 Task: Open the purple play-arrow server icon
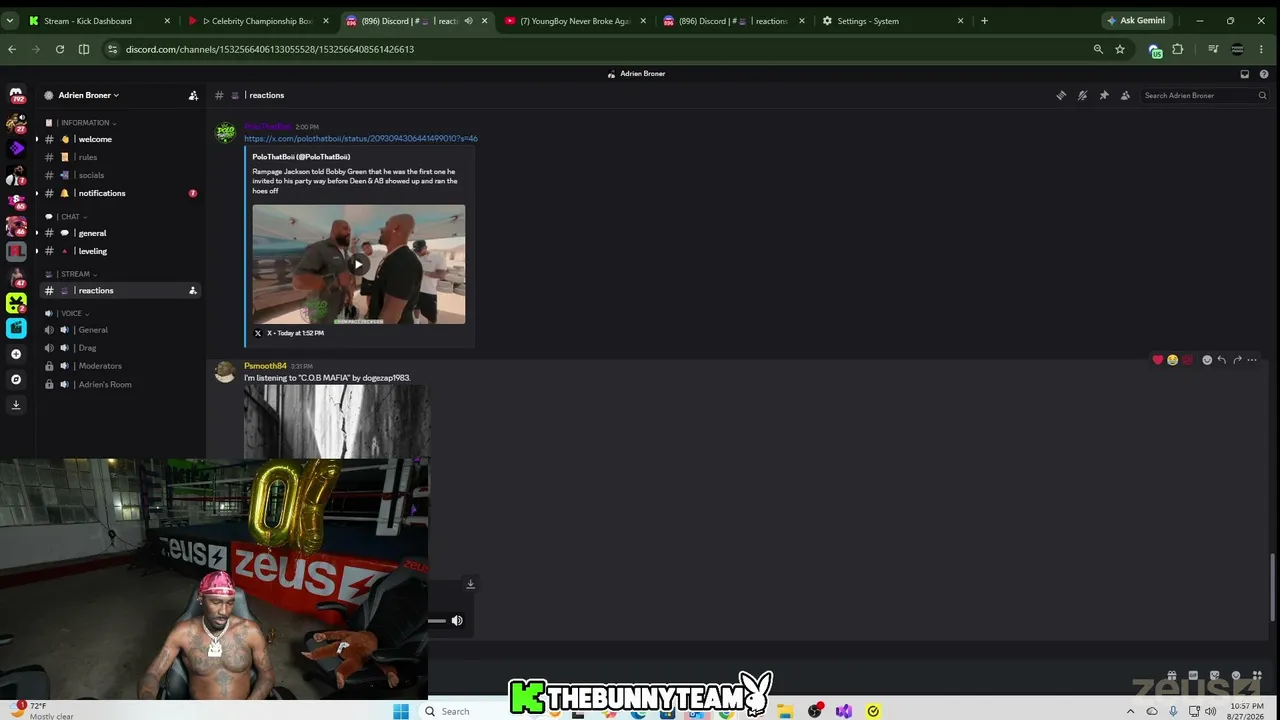16,148
